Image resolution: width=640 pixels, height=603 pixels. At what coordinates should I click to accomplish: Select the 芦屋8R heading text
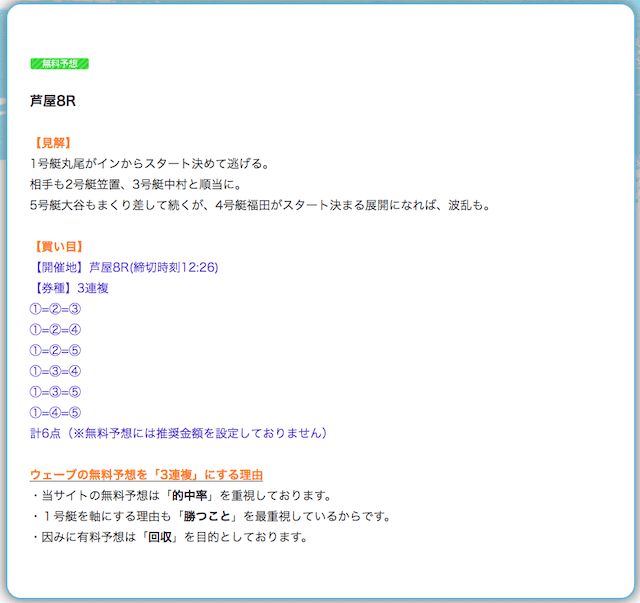pyautogui.click(x=53, y=101)
